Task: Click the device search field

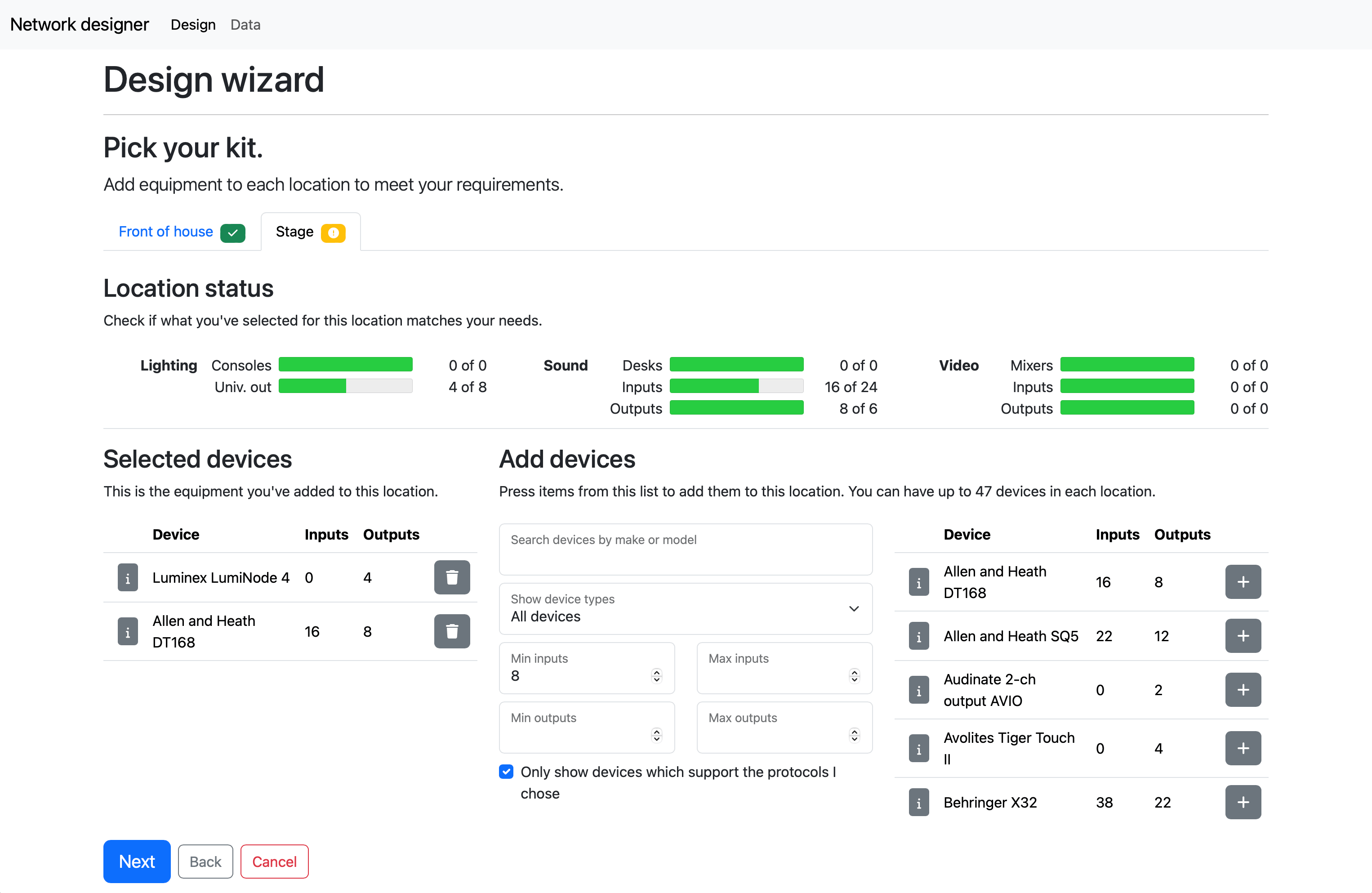Action: (x=686, y=549)
